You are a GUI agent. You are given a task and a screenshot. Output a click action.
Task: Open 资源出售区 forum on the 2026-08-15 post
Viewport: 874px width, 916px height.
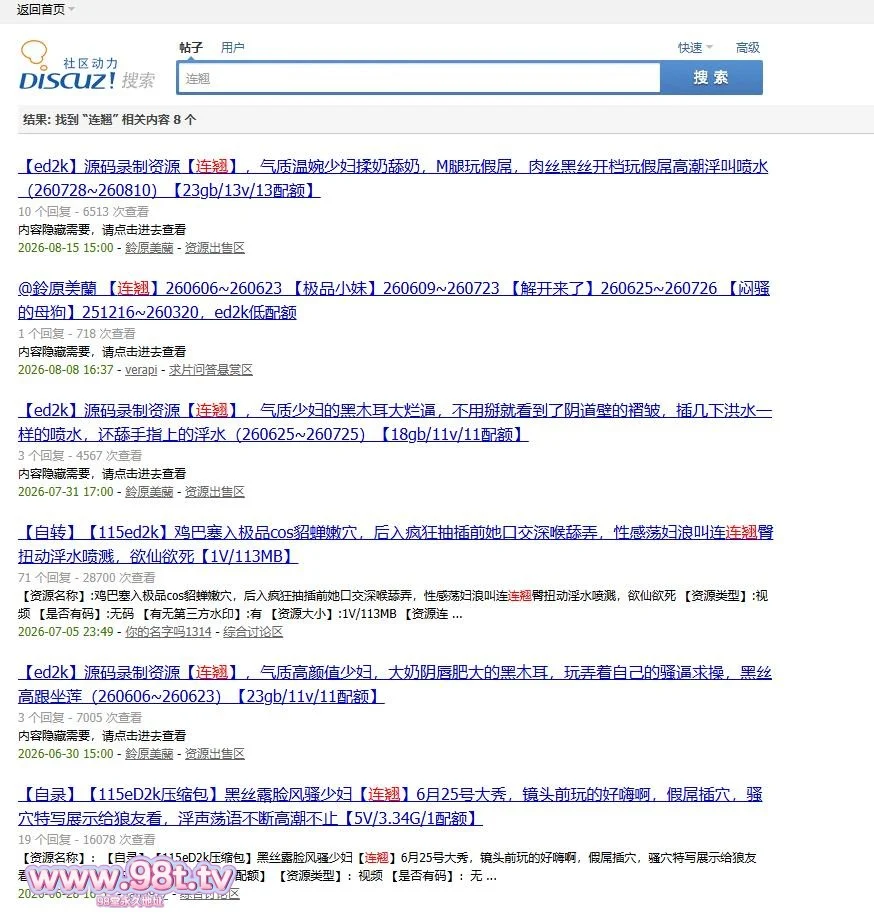click(214, 248)
